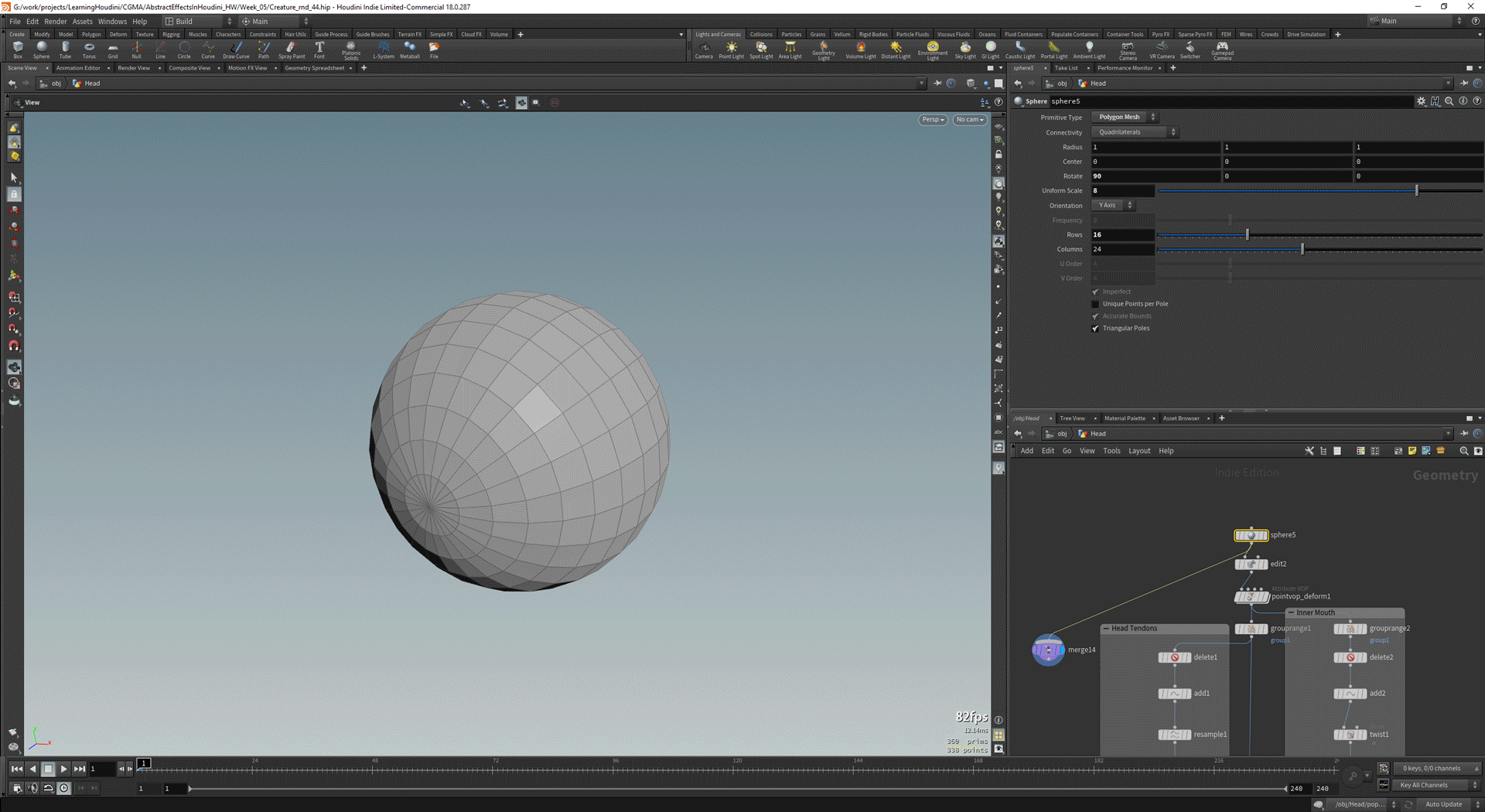Open the File menu
Screen dimensions: 1485x812
coord(15,22)
